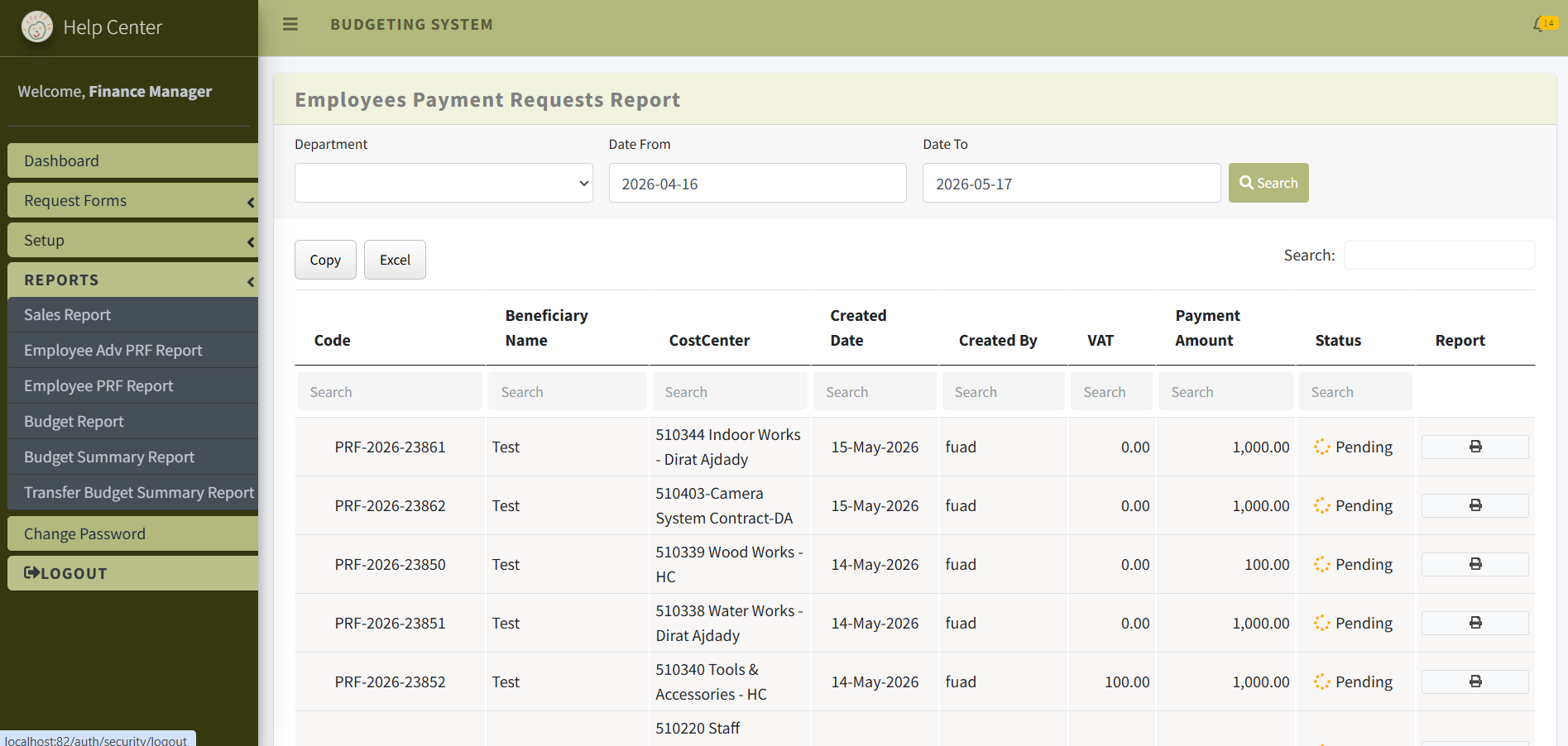Focus the Created Date search filter
This screenshot has height=746, width=1568.
click(x=875, y=391)
